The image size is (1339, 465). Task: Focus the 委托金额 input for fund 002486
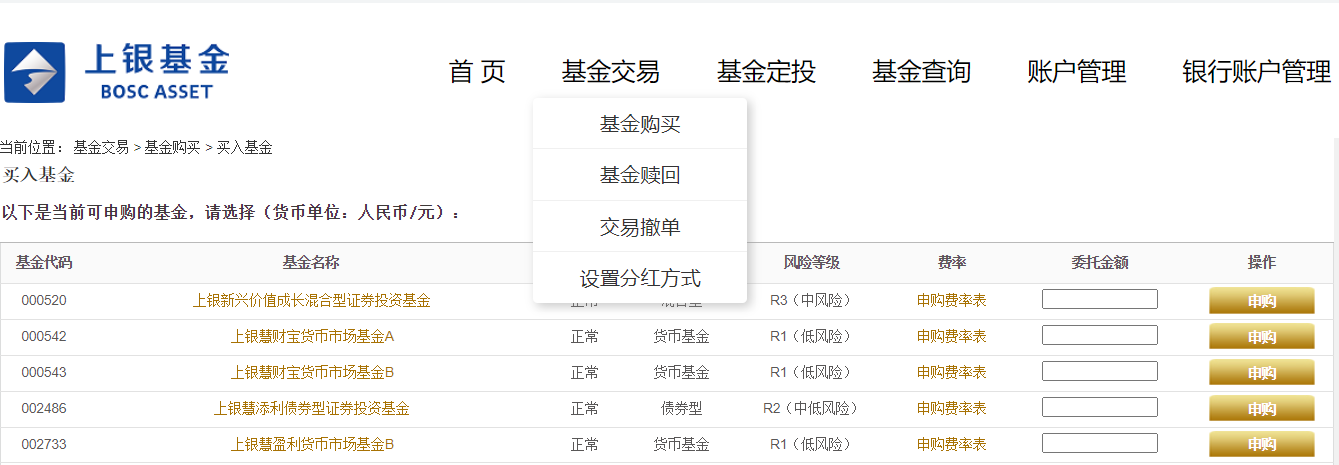pyautogui.click(x=1100, y=407)
